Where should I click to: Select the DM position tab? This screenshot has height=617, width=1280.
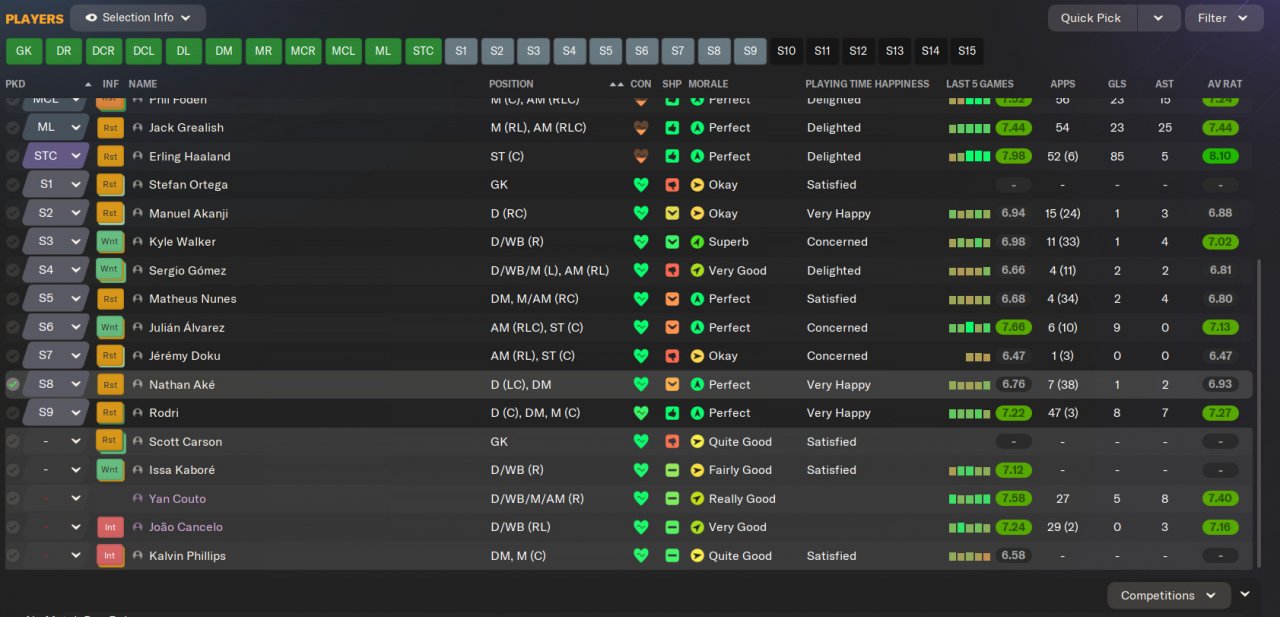224,51
